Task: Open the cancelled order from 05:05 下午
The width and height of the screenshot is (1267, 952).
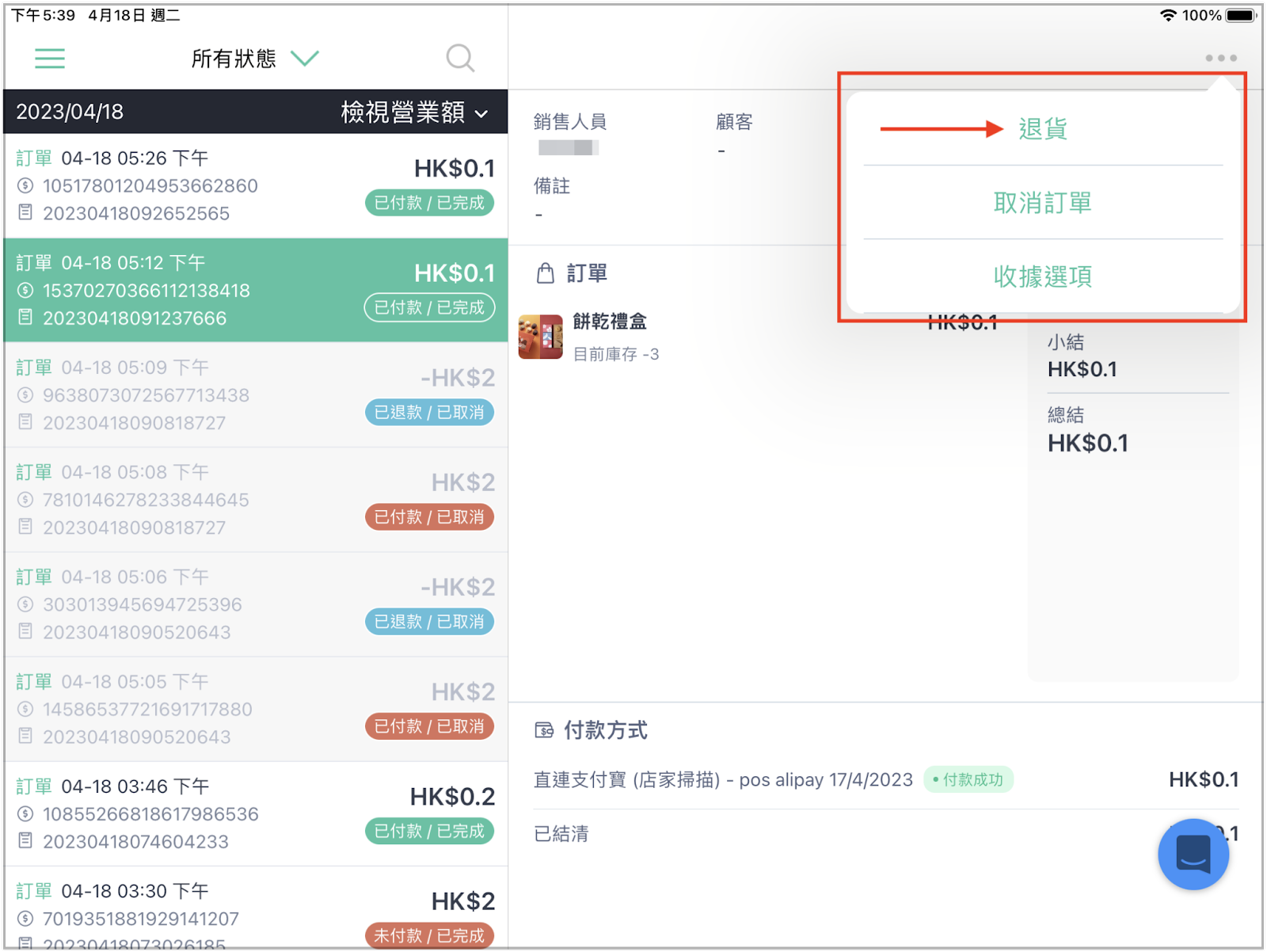Action: click(x=256, y=710)
